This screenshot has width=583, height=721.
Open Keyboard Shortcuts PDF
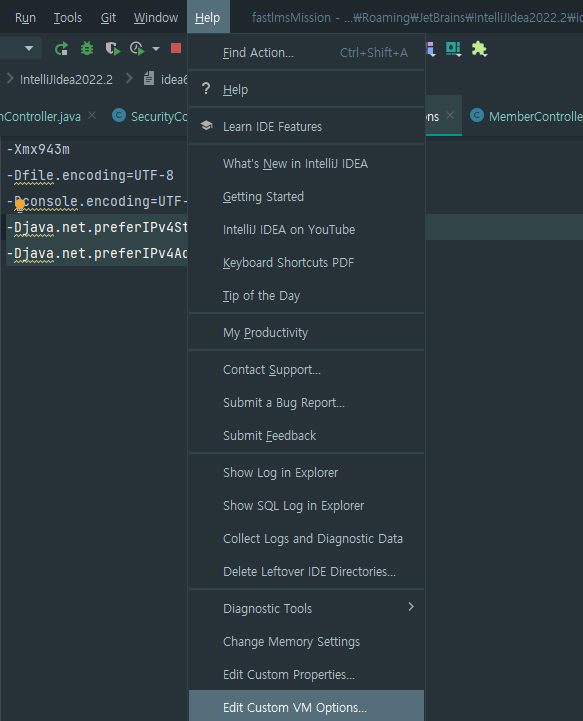tap(306, 263)
